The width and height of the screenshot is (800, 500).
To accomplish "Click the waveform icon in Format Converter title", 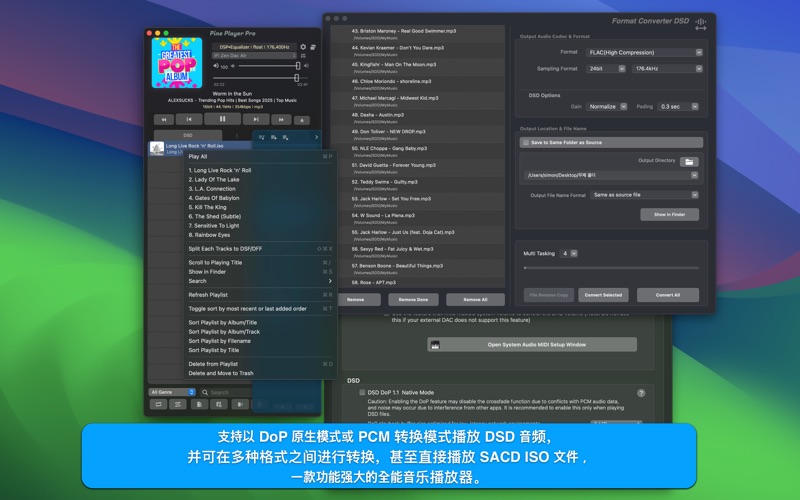I will tap(701, 23).
